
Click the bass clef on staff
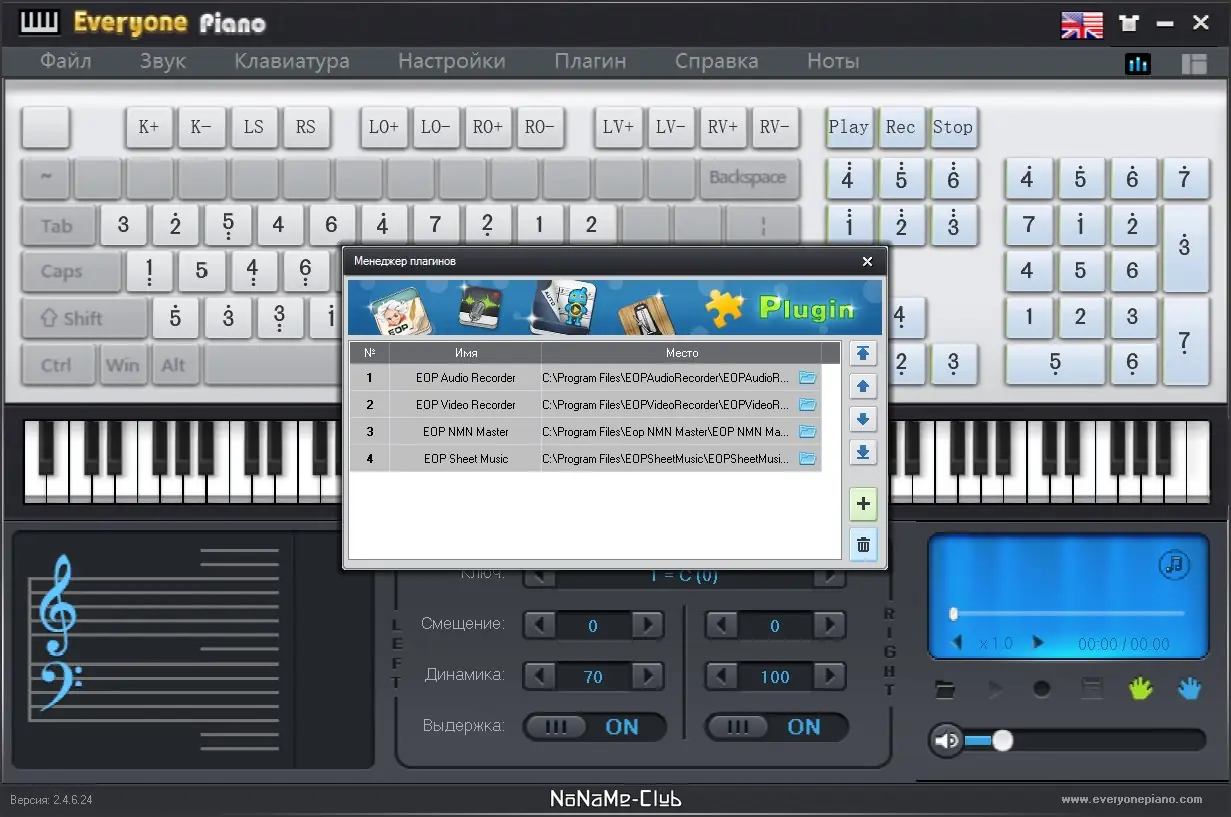pos(59,684)
